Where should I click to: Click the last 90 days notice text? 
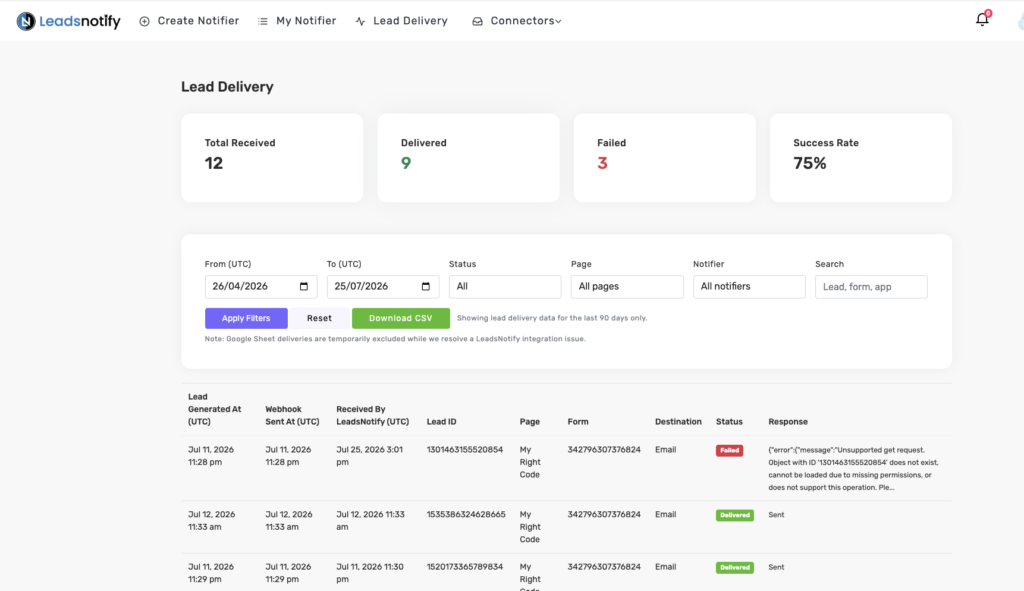point(552,318)
